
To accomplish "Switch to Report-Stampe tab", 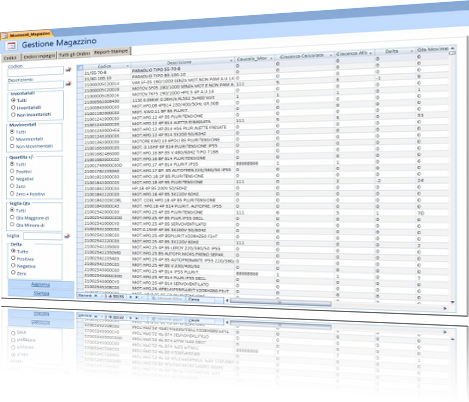I will pyautogui.click(x=111, y=52).
